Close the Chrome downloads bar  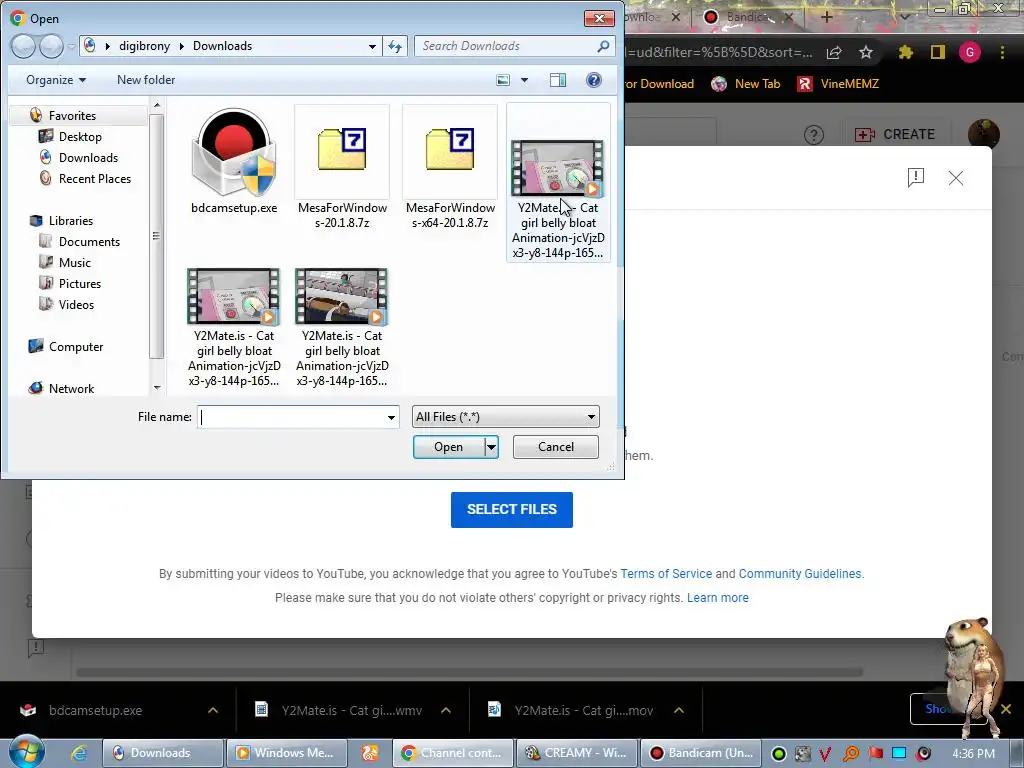click(1006, 709)
